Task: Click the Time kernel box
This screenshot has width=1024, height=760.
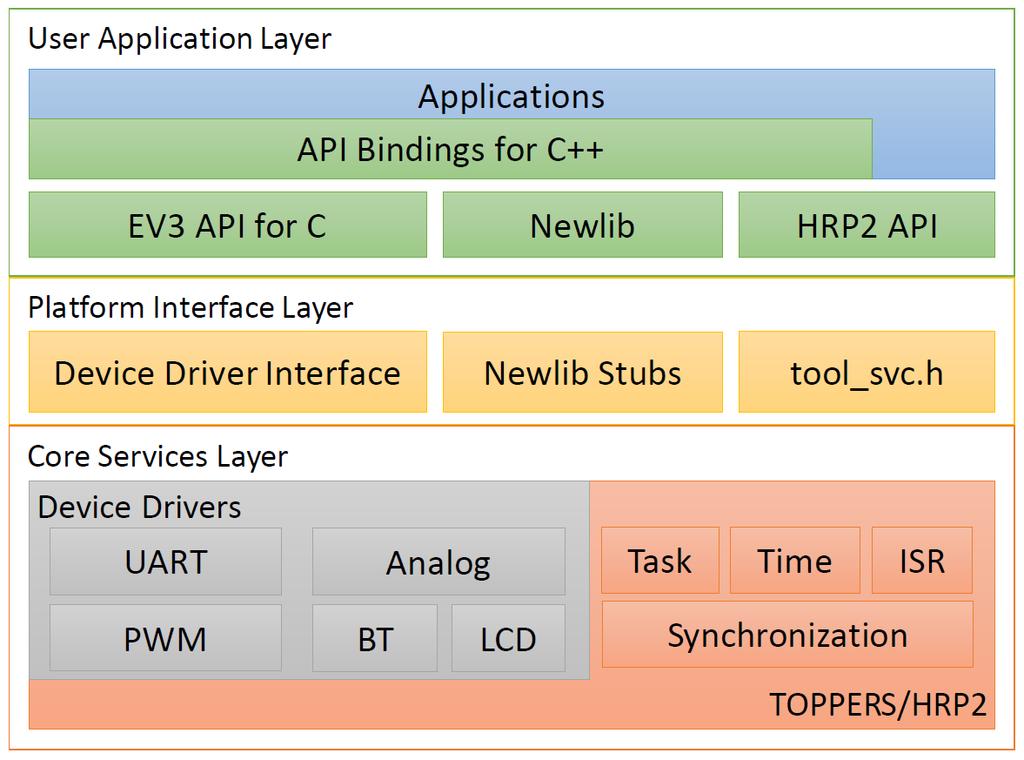Action: coord(795,561)
